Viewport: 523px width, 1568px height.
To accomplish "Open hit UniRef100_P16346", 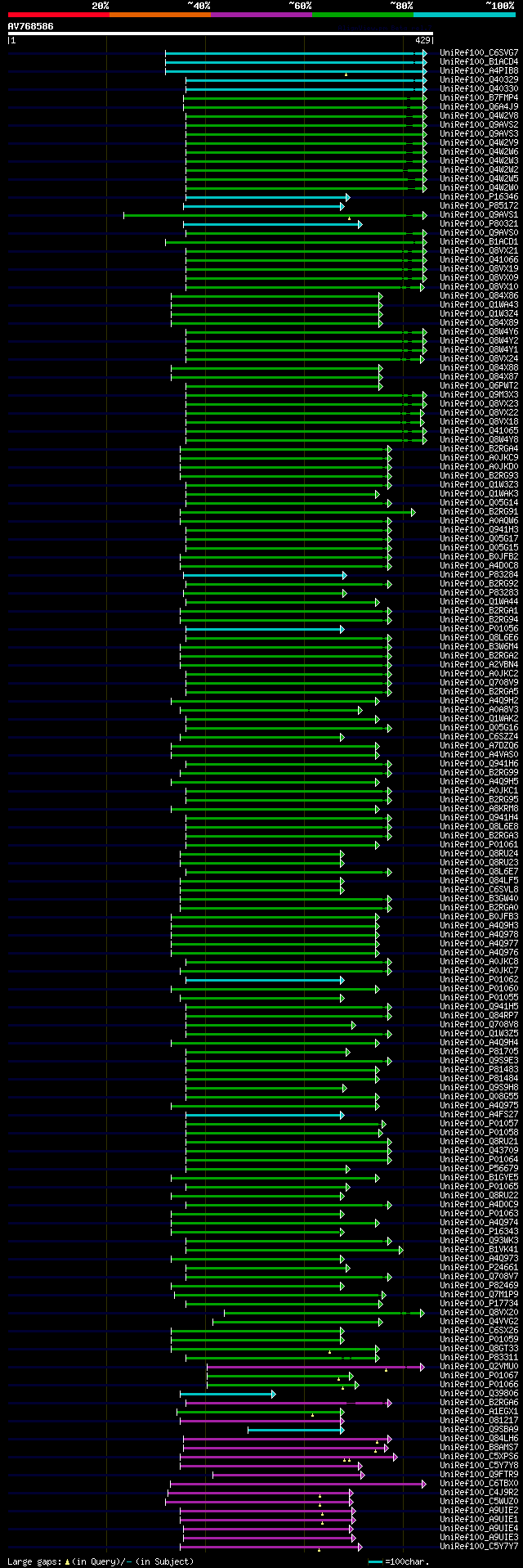I will 479,196.
